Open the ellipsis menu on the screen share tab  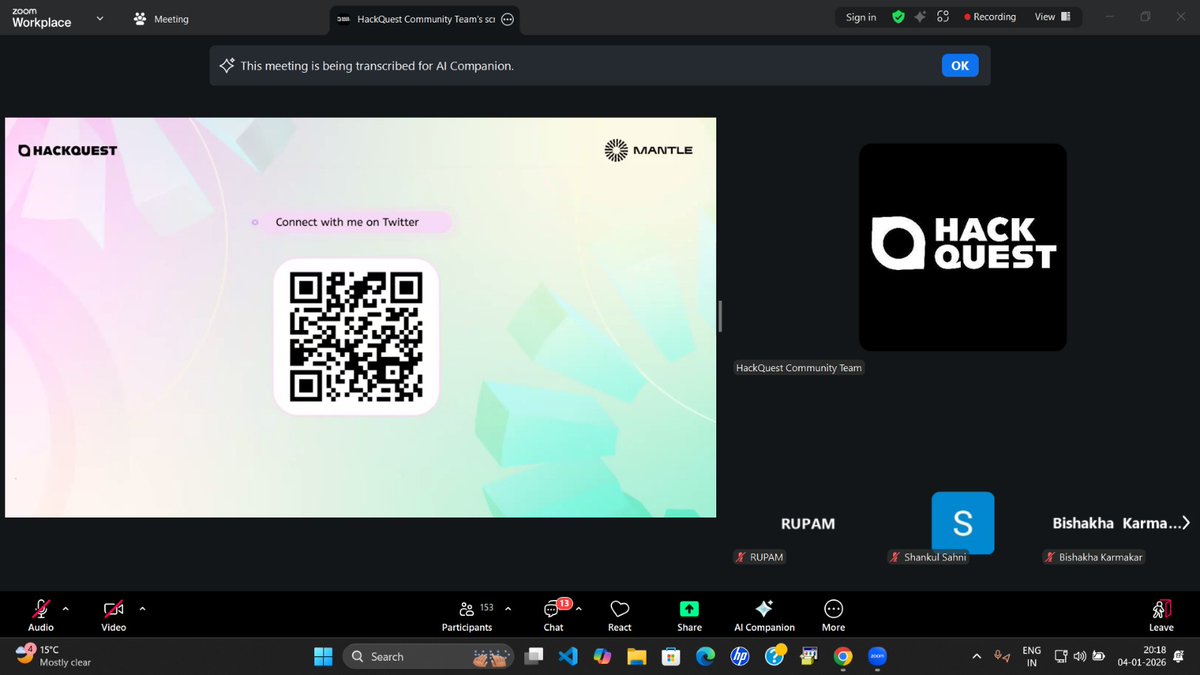(507, 18)
